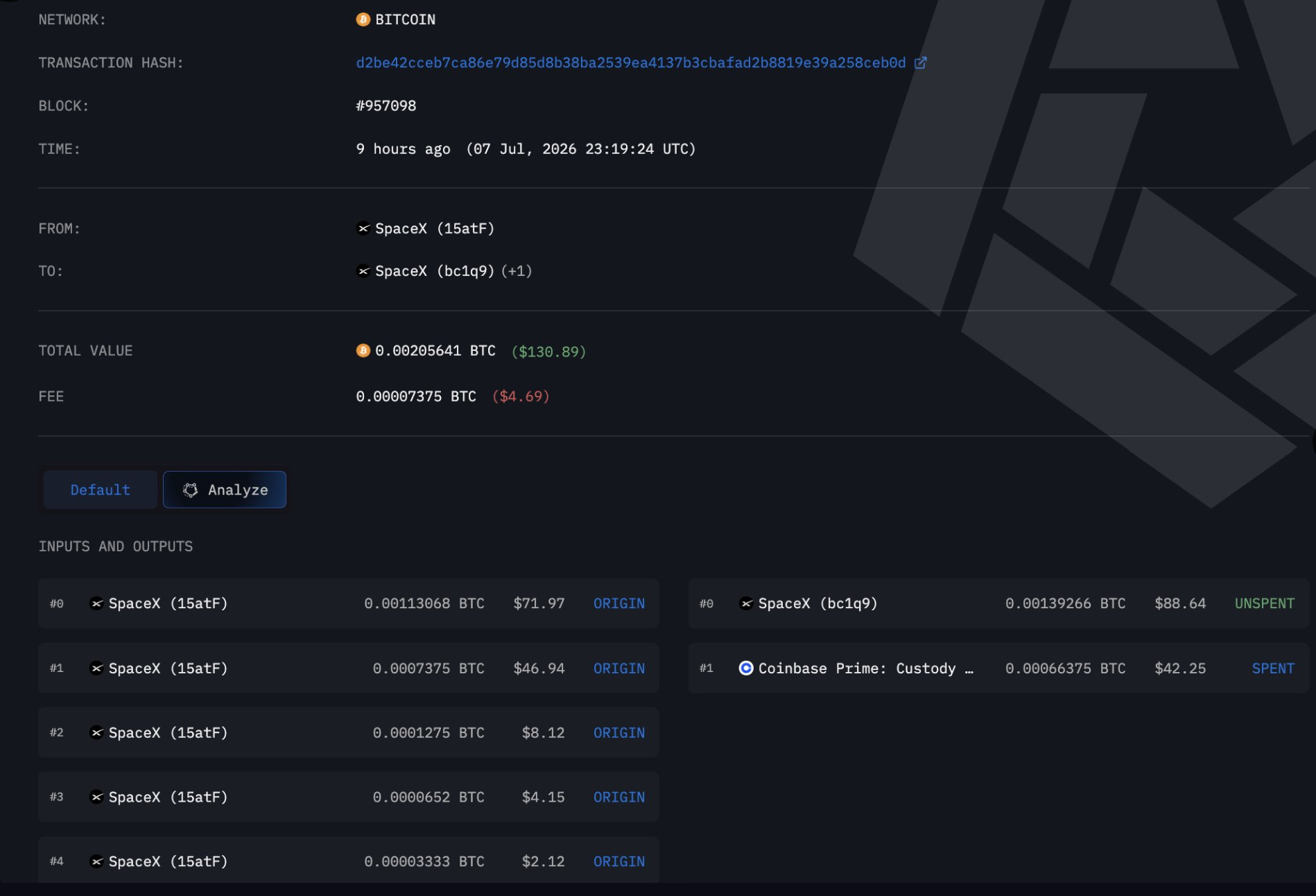Follow ORIGIN link for 0.00113068 BTC input

[x=619, y=603]
